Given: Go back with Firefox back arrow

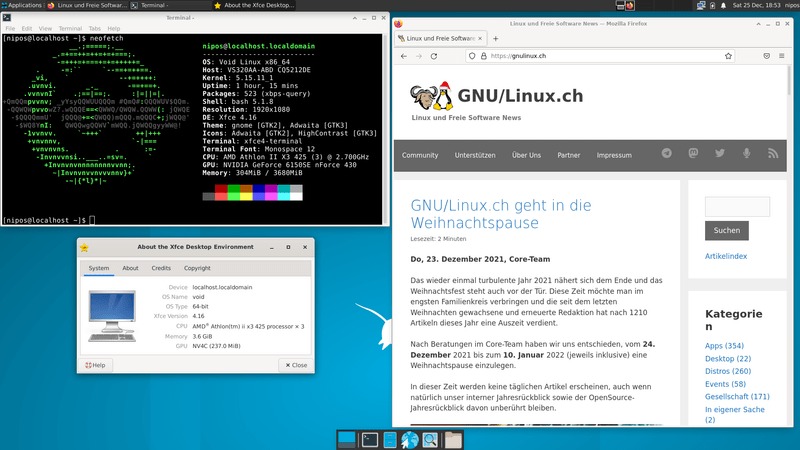Looking at the screenshot, I should pyautogui.click(x=404, y=56).
